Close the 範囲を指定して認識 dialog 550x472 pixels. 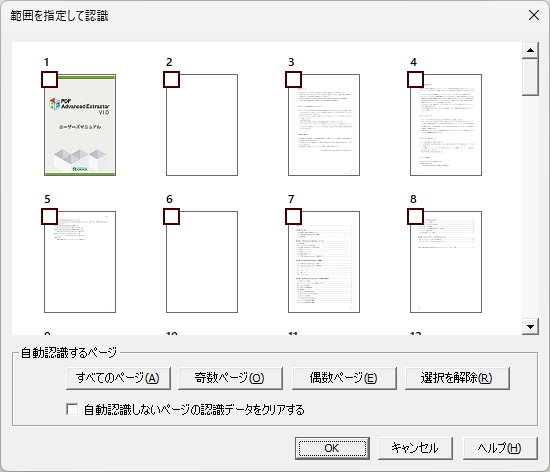click(x=534, y=15)
